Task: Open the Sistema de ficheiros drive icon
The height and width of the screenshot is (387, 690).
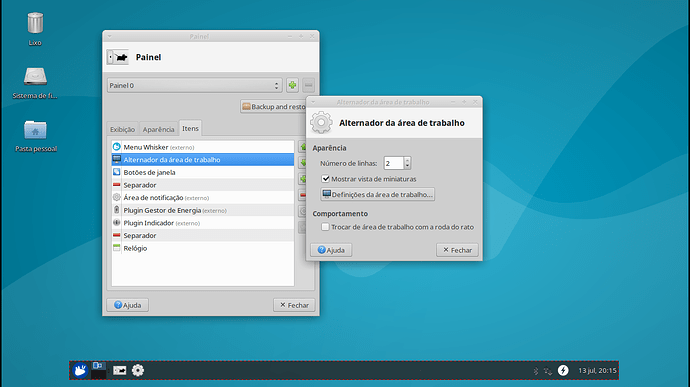Action: click(x=35, y=76)
